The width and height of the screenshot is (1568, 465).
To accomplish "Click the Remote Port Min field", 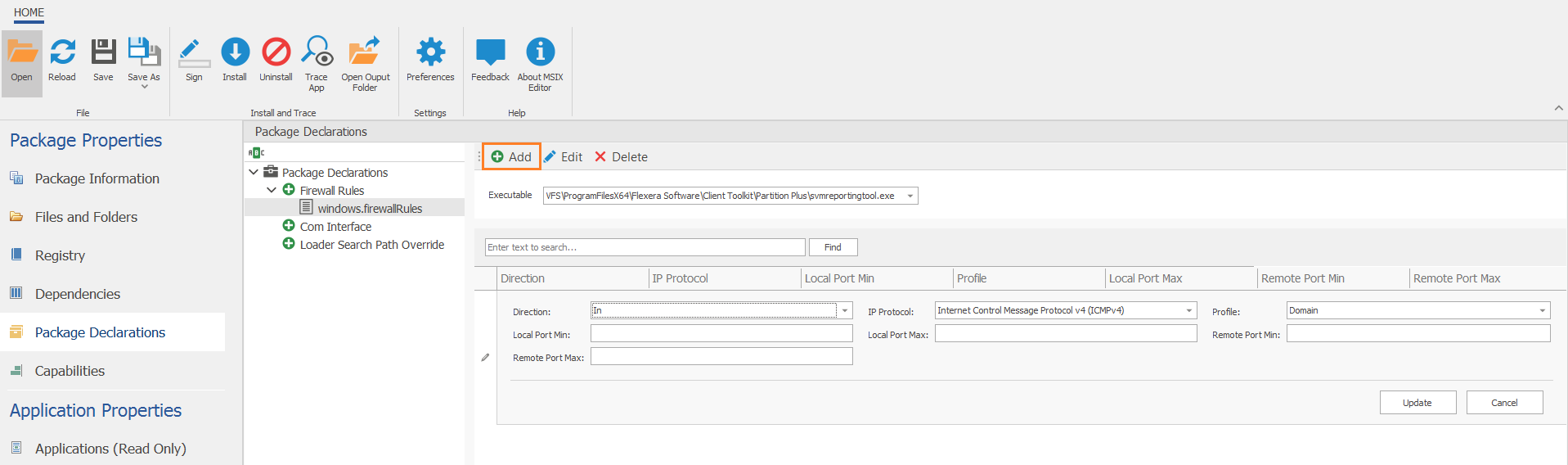I will (1418, 333).
